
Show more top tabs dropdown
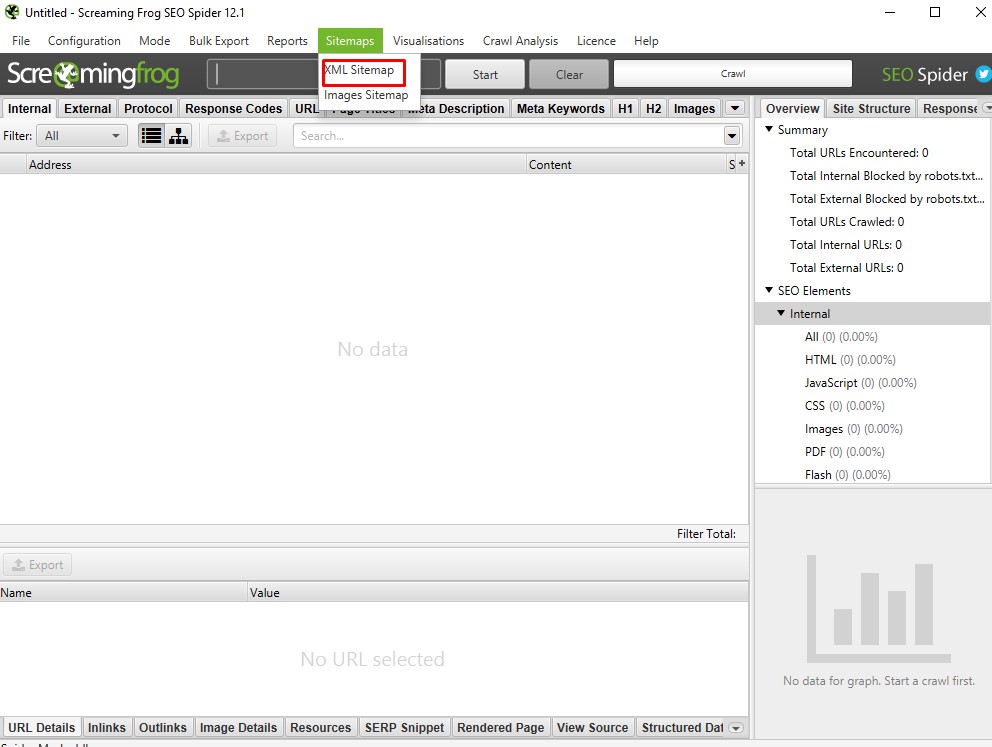(735, 108)
